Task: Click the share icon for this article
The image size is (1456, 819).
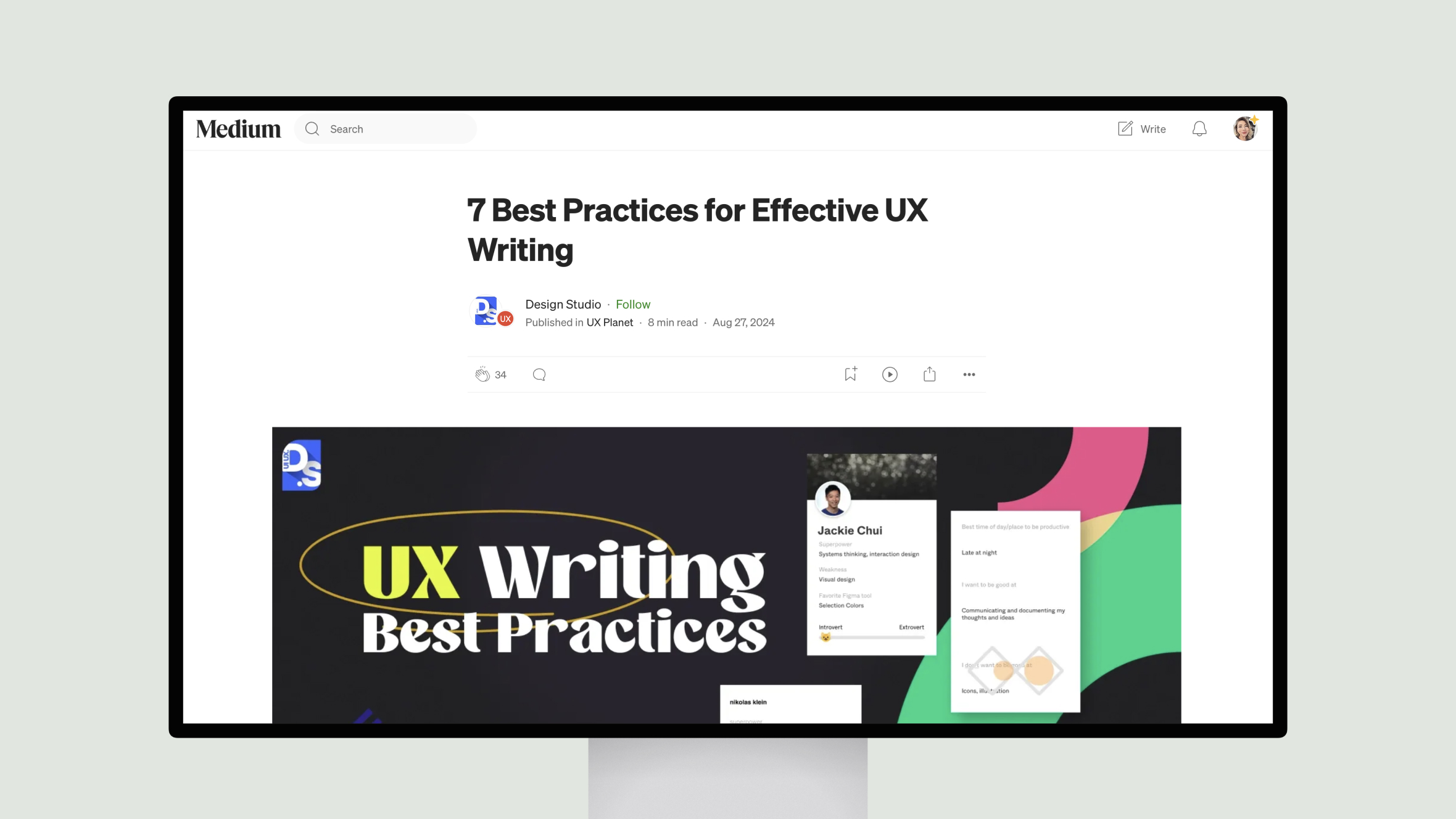Action: pyautogui.click(x=929, y=374)
